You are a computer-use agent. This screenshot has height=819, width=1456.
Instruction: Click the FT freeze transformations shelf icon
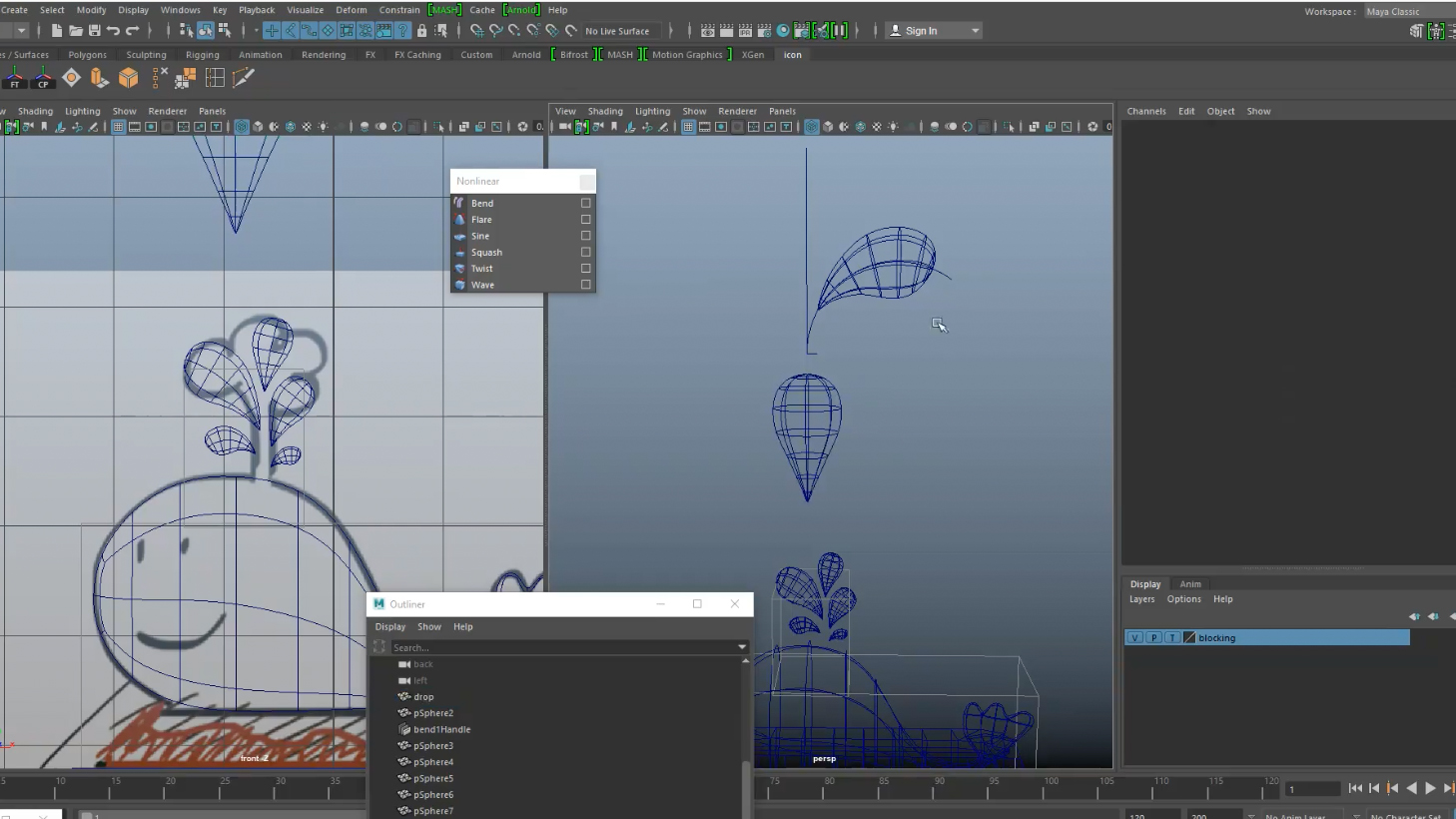(14, 78)
